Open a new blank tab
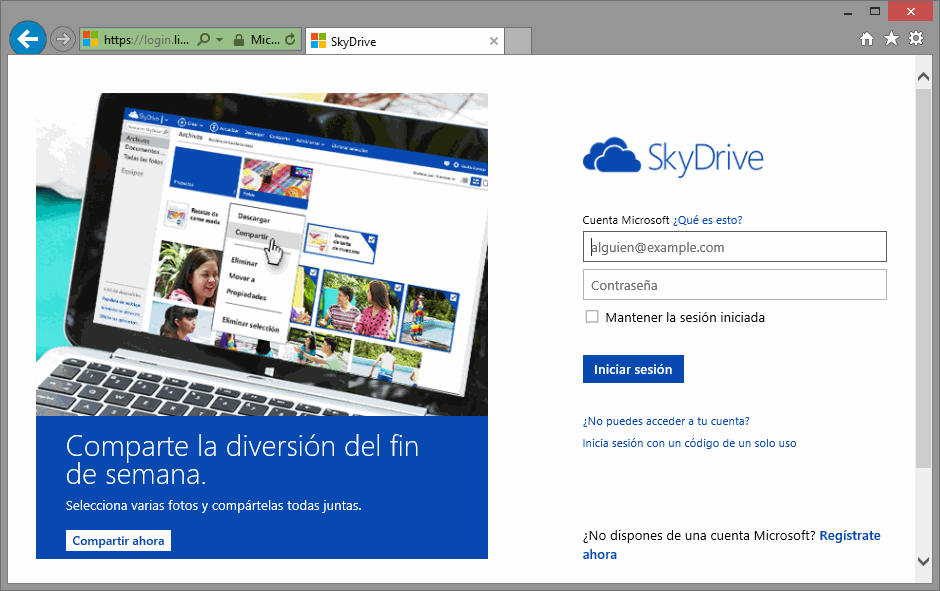The width and height of the screenshot is (940, 591). pyautogui.click(x=518, y=41)
